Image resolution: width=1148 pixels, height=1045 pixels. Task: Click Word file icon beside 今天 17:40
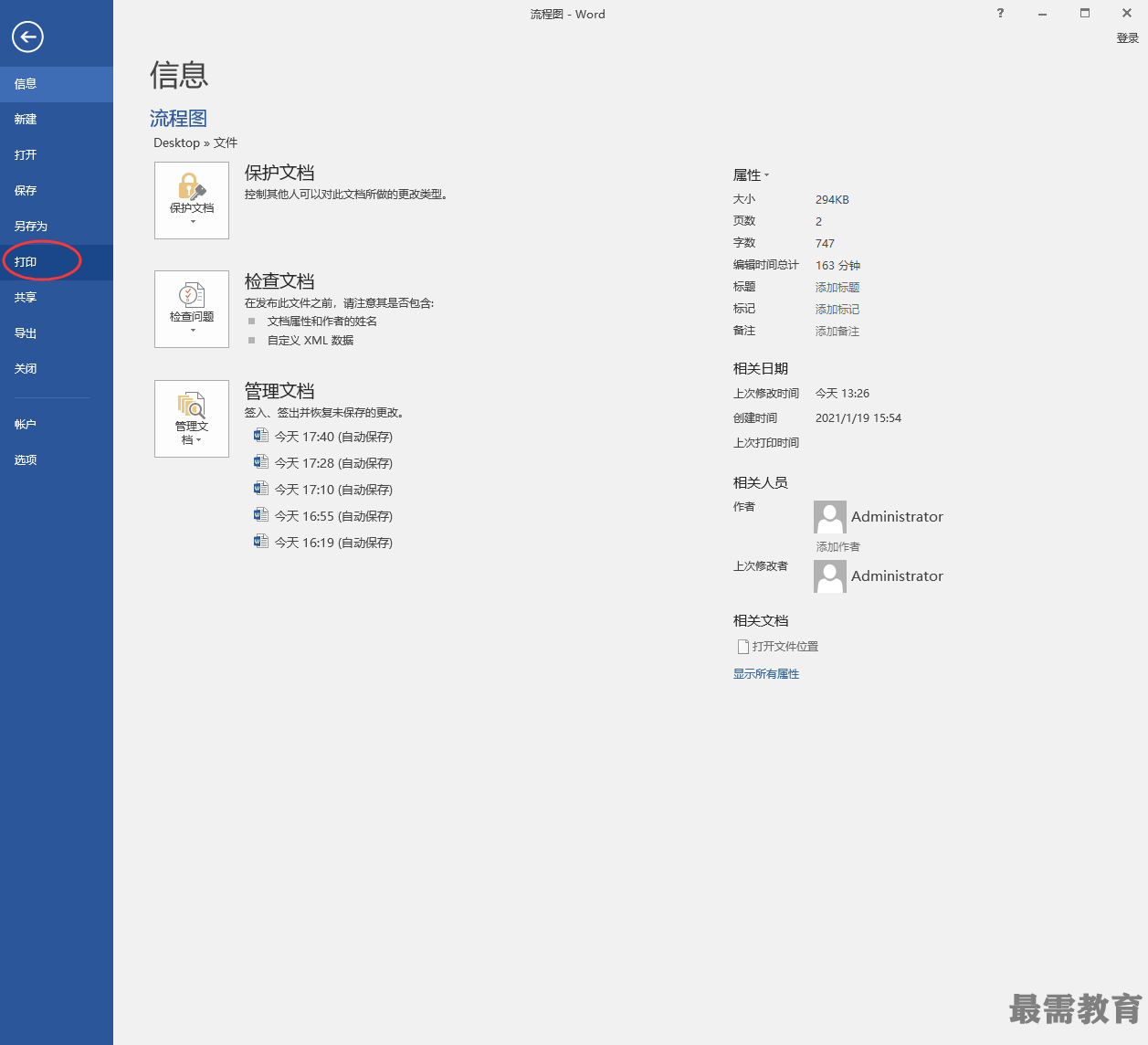tap(260, 436)
